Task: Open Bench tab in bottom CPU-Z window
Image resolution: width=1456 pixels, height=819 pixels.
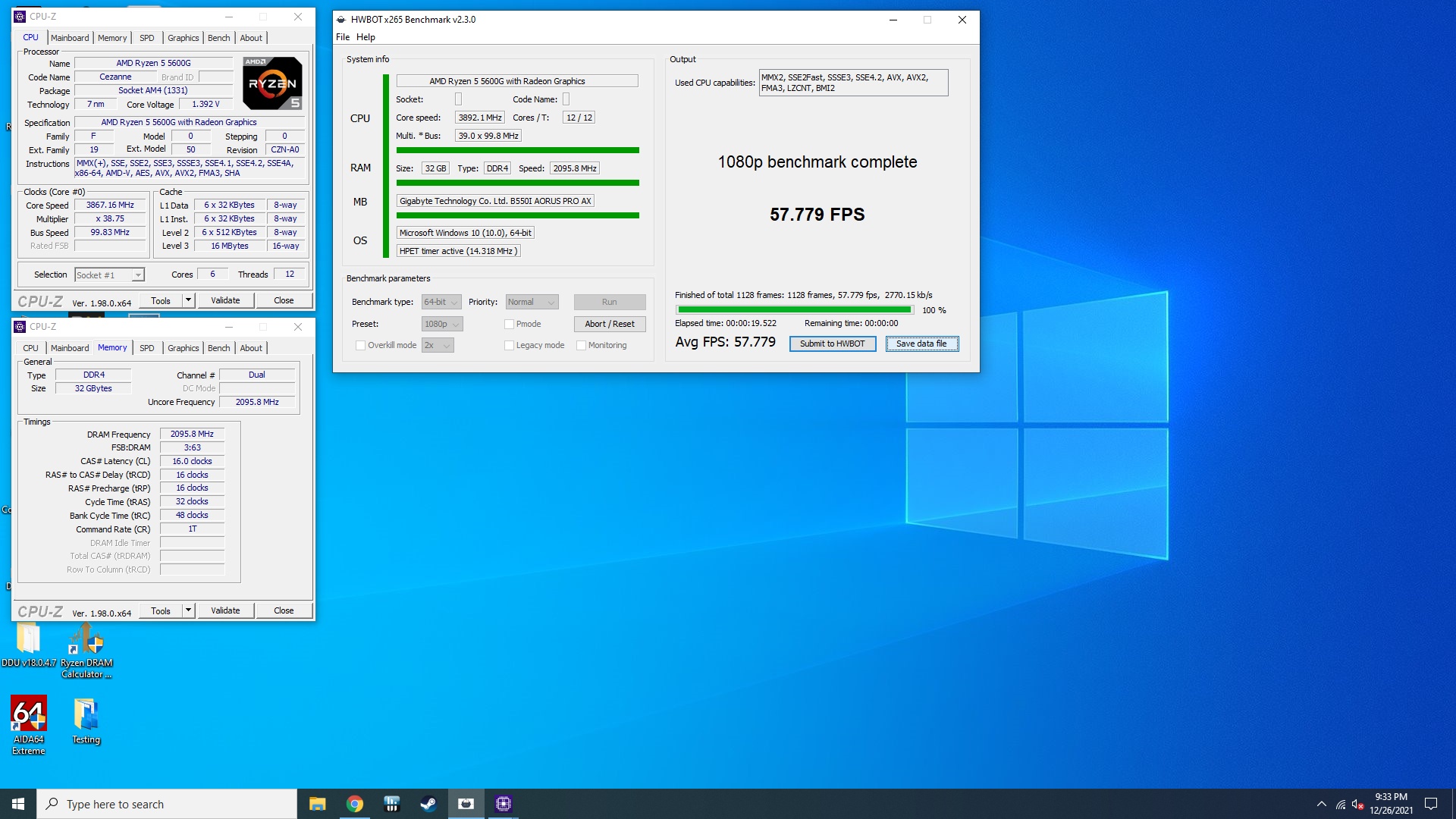Action: [218, 348]
